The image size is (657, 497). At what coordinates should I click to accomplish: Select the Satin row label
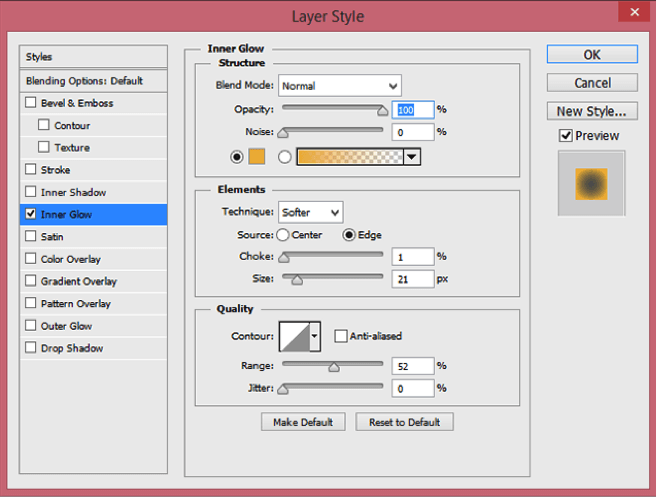click(52, 237)
